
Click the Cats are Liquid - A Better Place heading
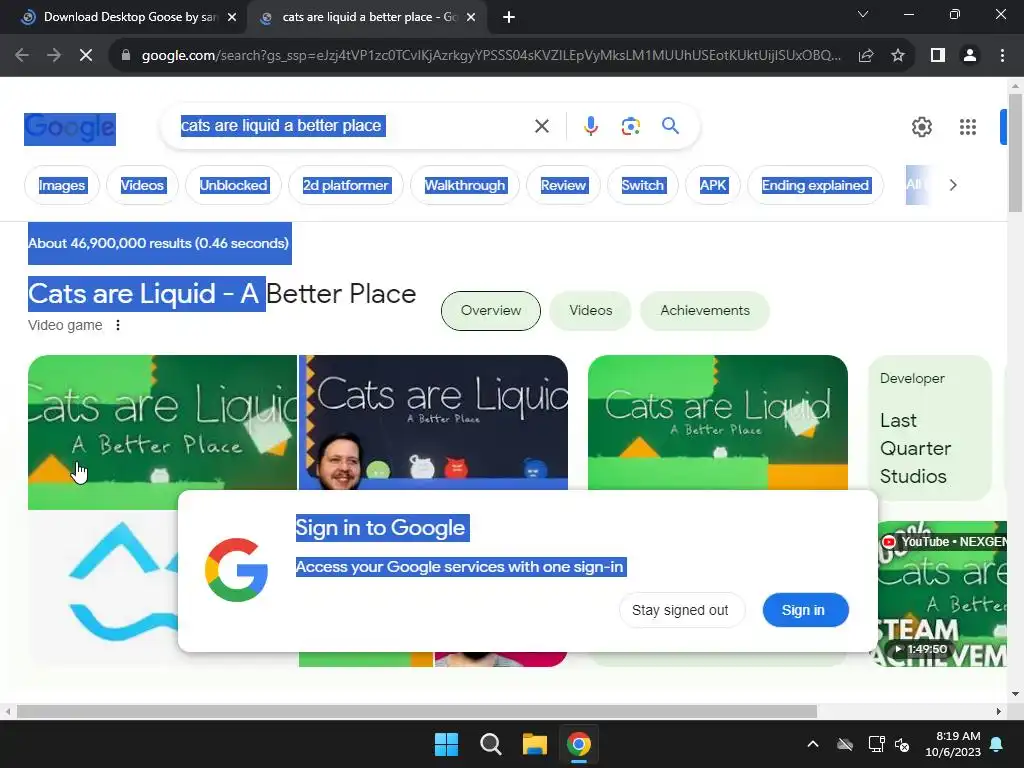pyautogui.click(x=222, y=294)
